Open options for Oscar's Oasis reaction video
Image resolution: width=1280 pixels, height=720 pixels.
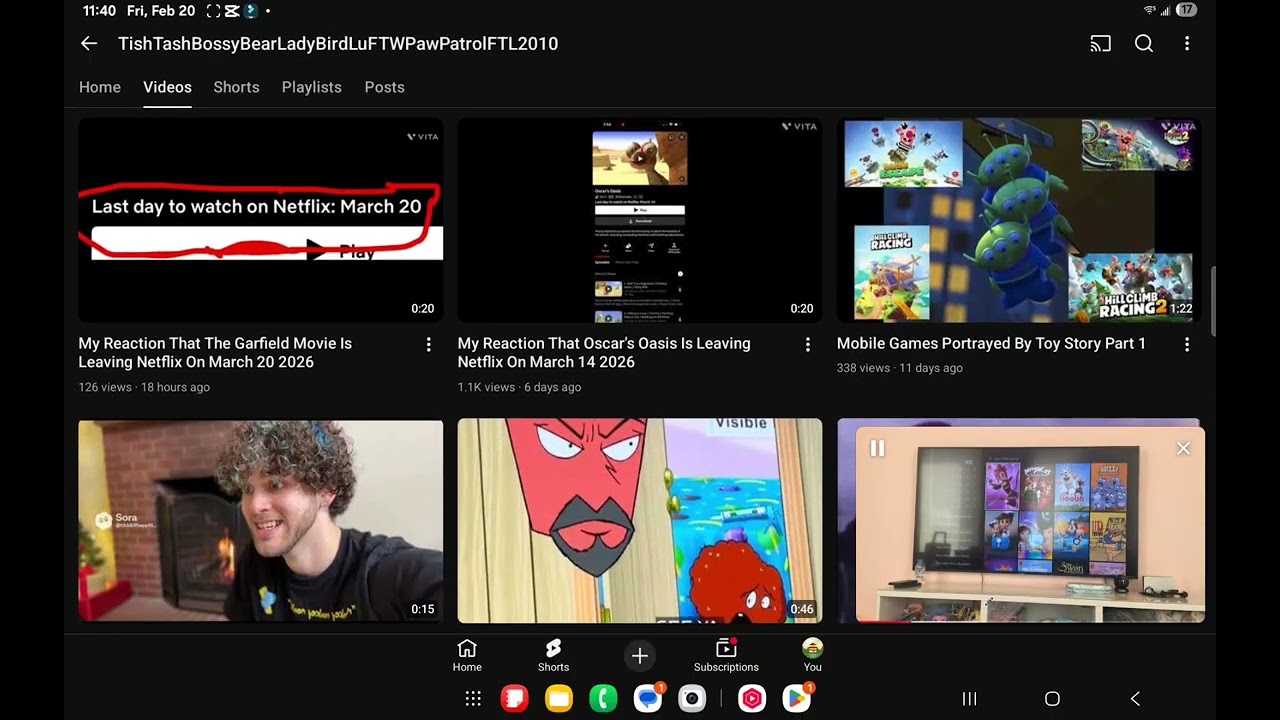(x=808, y=344)
